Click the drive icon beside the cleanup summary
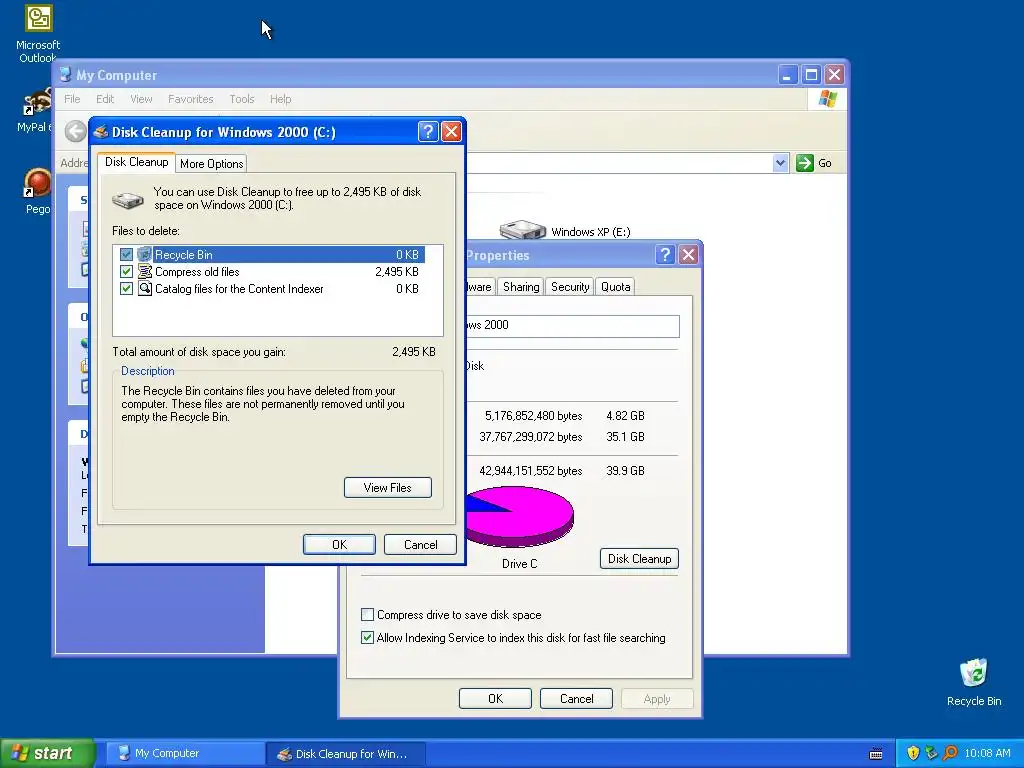The height and width of the screenshot is (768, 1024). click(x=128, y=199)
